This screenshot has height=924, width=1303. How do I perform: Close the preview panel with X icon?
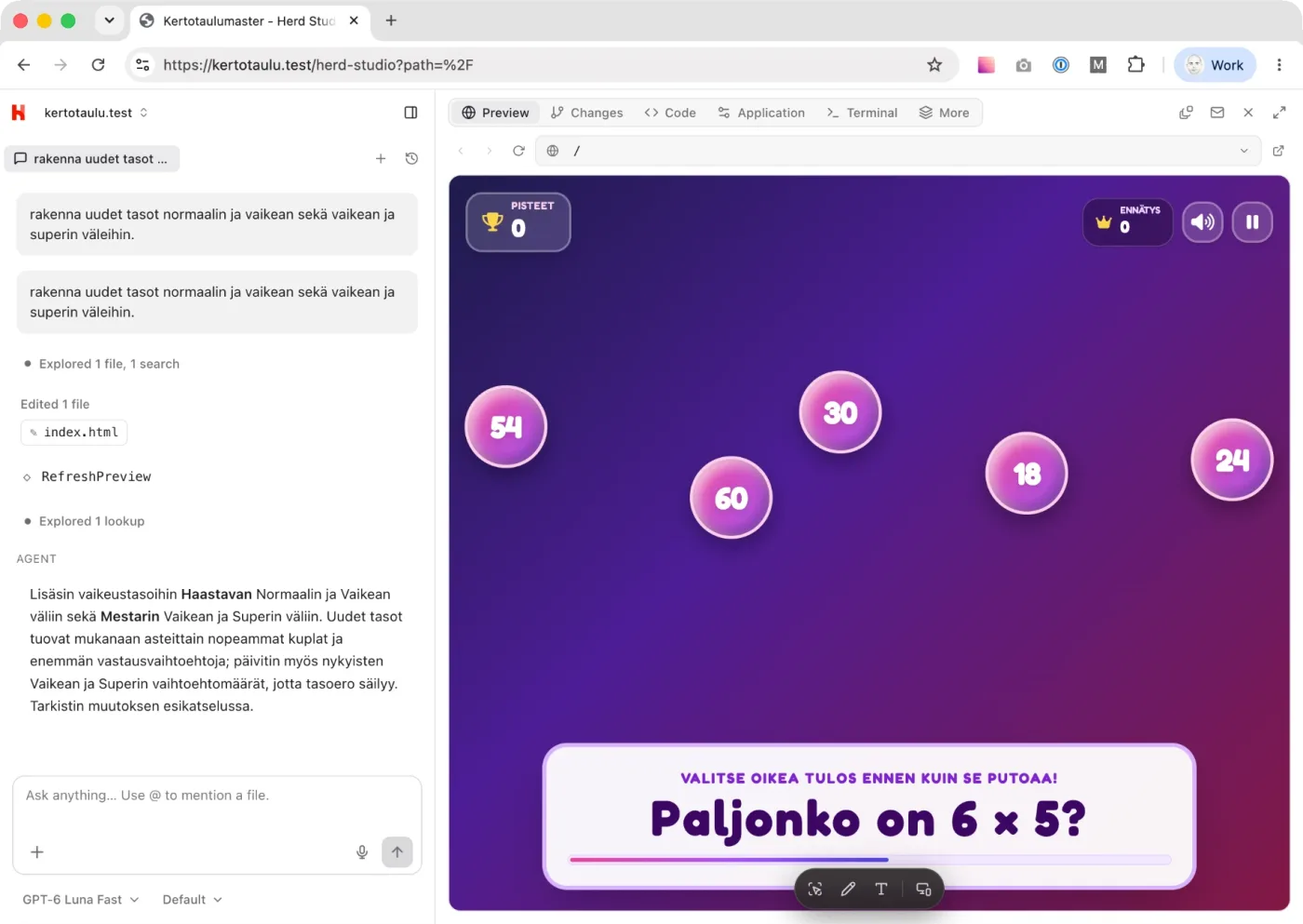(x=1248, y=113)
